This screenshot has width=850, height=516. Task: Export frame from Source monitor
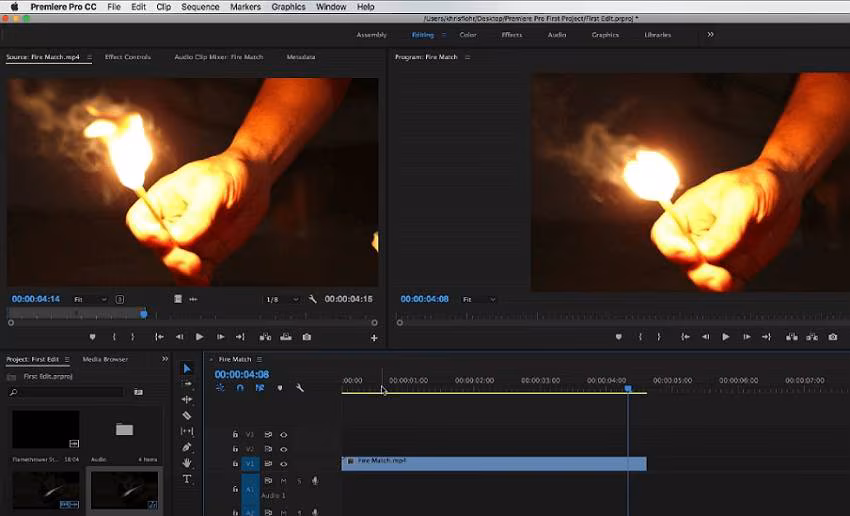click(307, 337)
